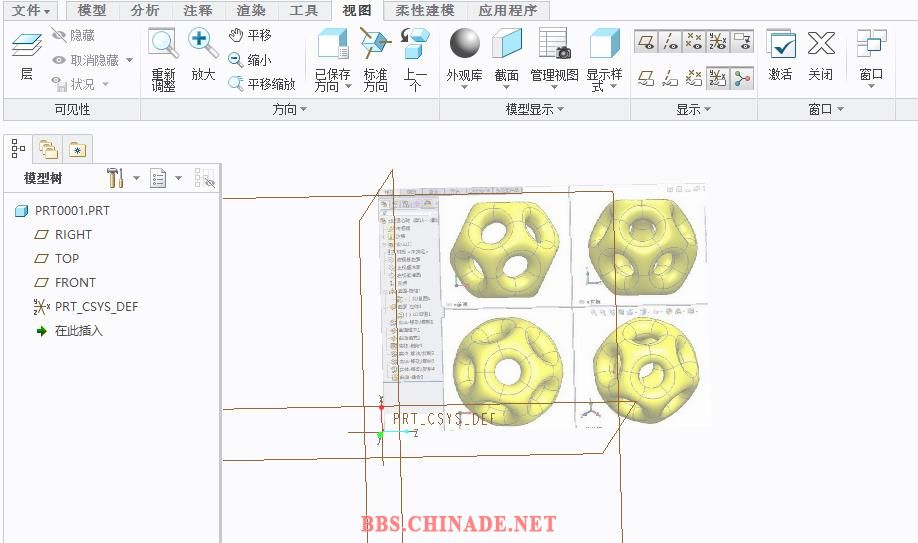Toggle datum point display
This screenshot has height=543, width=918.
(694, 41)
